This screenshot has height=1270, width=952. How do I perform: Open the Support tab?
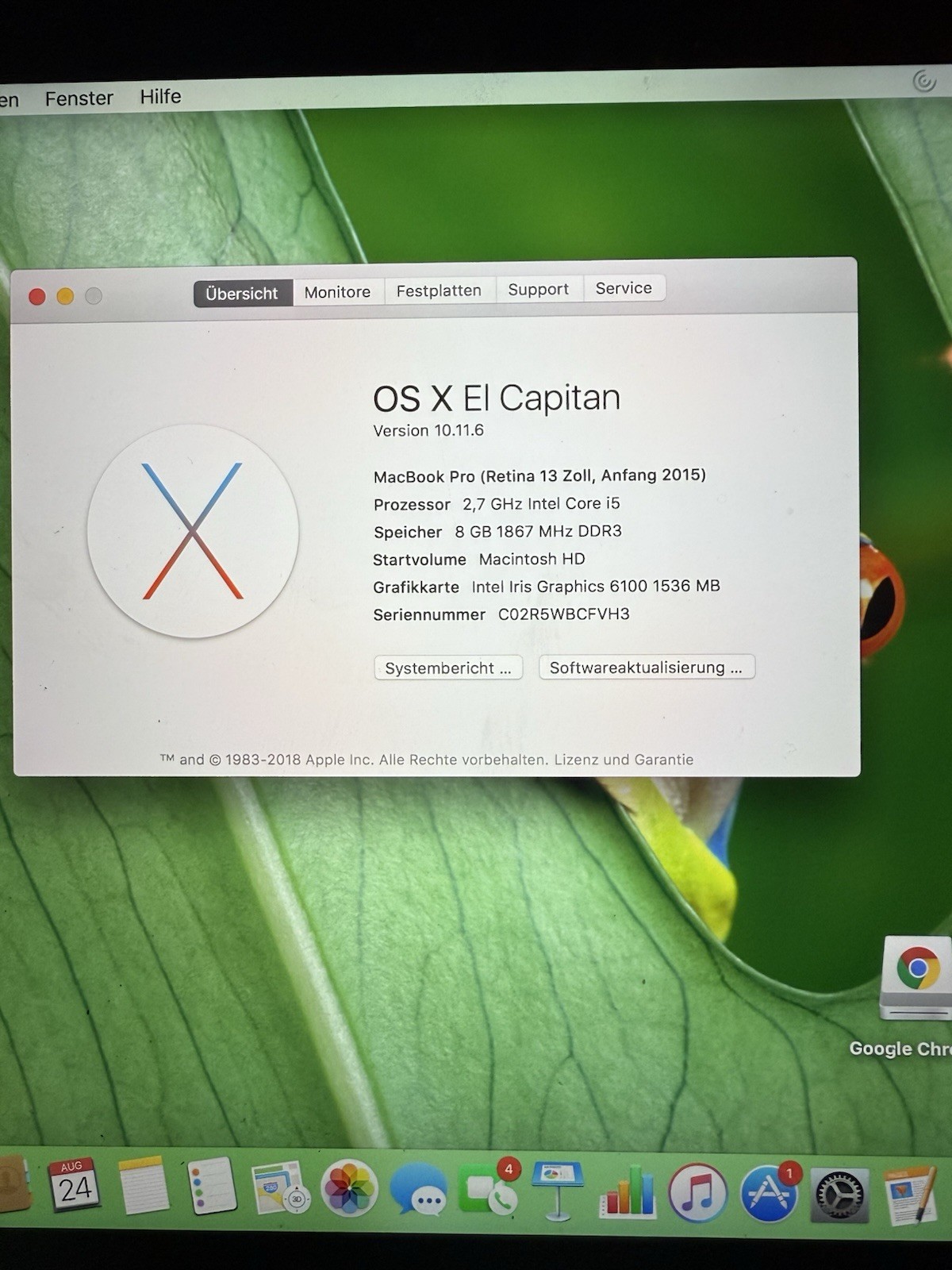(539, 289)
